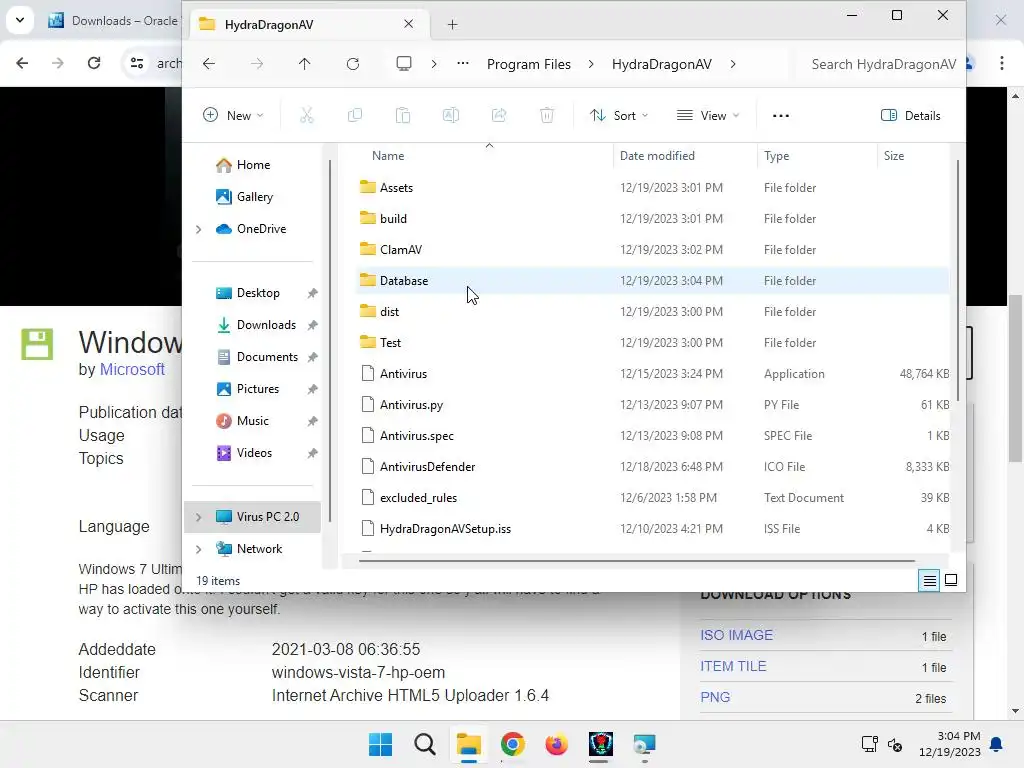
Task: Select the excluded_rules text document
Action: click(x=653, y=498)
